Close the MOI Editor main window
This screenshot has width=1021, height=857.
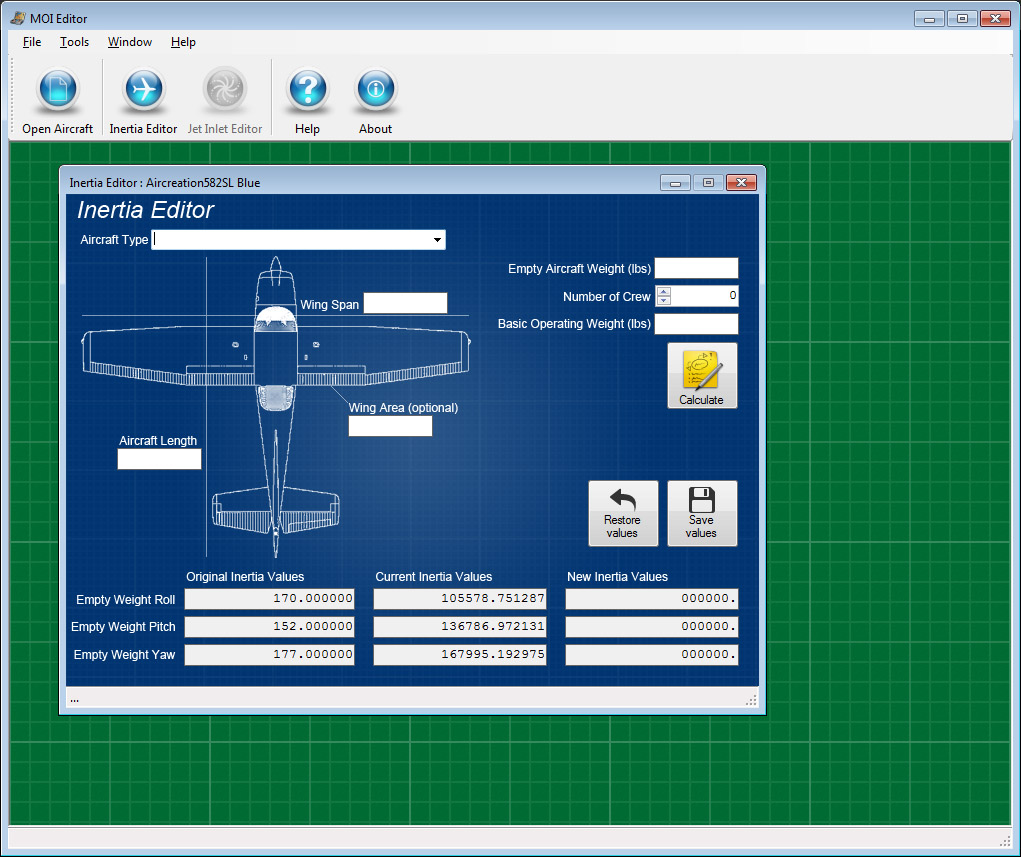995,19
